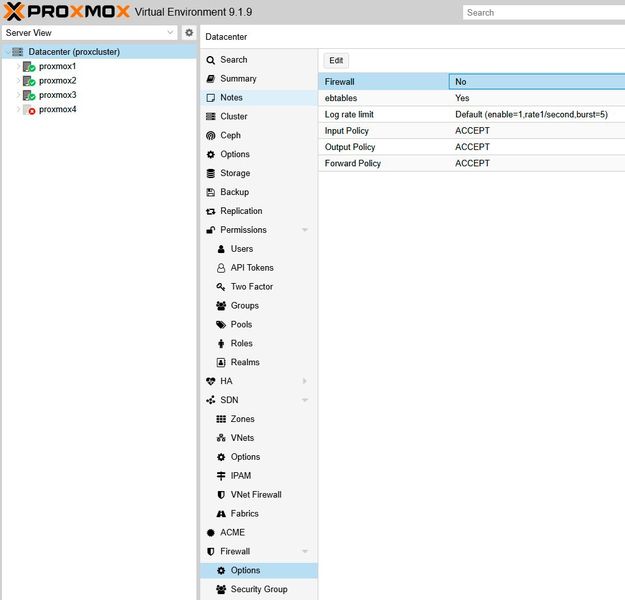Viewport: 625px width, 600px height.
Task: Click the Datacenter server-rack icon in the tree
Action: click(18, 52)
